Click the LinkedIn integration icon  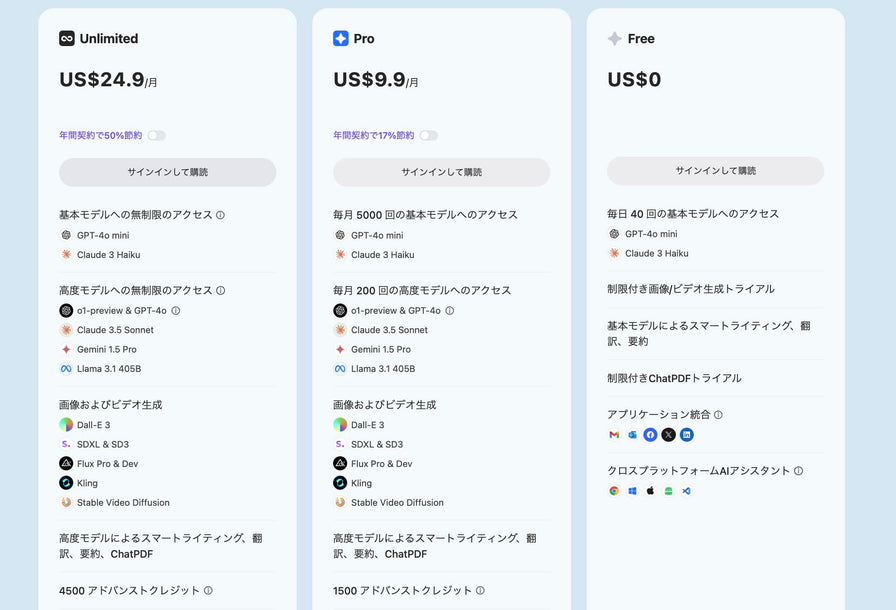click(x=686, y=435)
